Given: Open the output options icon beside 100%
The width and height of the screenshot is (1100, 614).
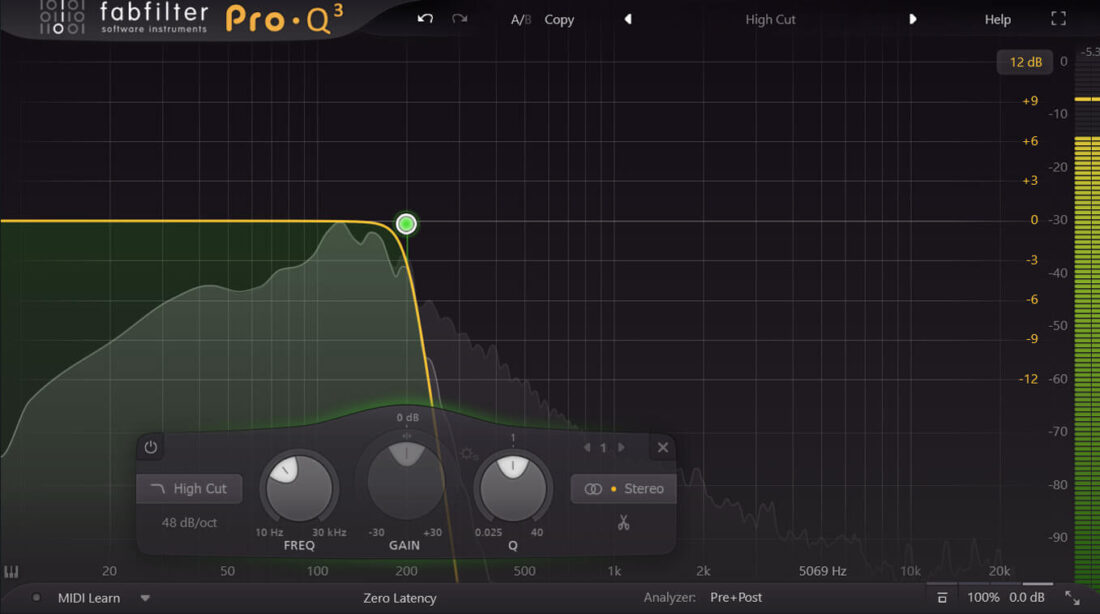Looking at the screenshot, I should coord(942,598).
